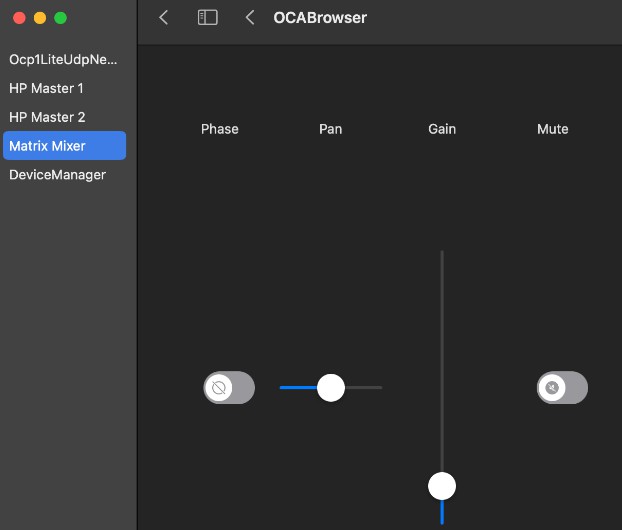Screen dimensions: 622x530
Task: Click the back chevron left of the sidebar icon
Action: pyautogui.click(x=164, y=18)
